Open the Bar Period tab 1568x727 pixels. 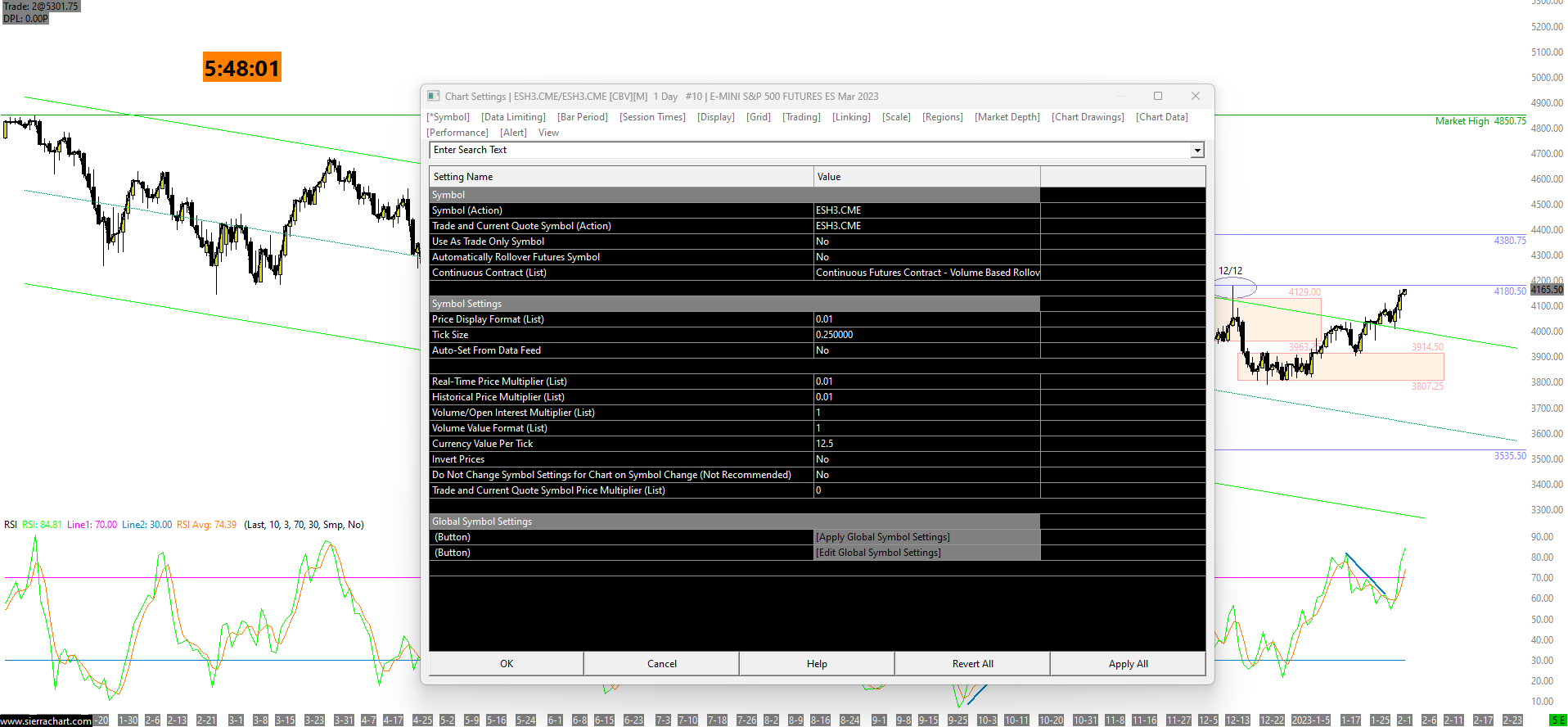point(583,117)
